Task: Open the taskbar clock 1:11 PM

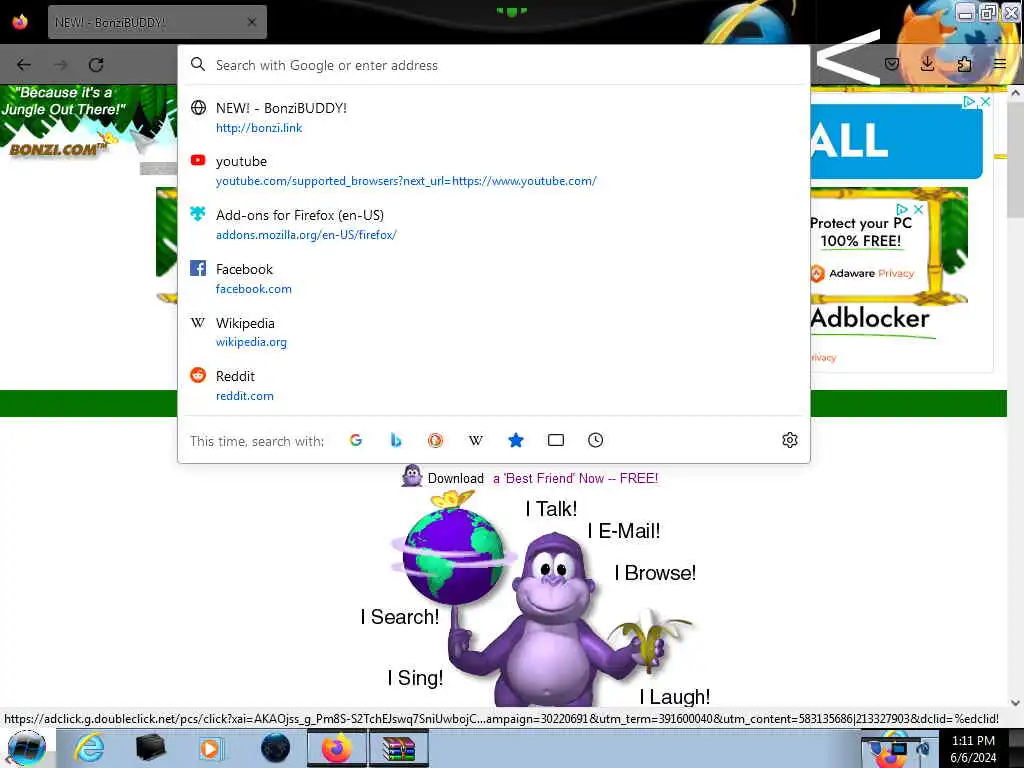Action: (973, 748)
